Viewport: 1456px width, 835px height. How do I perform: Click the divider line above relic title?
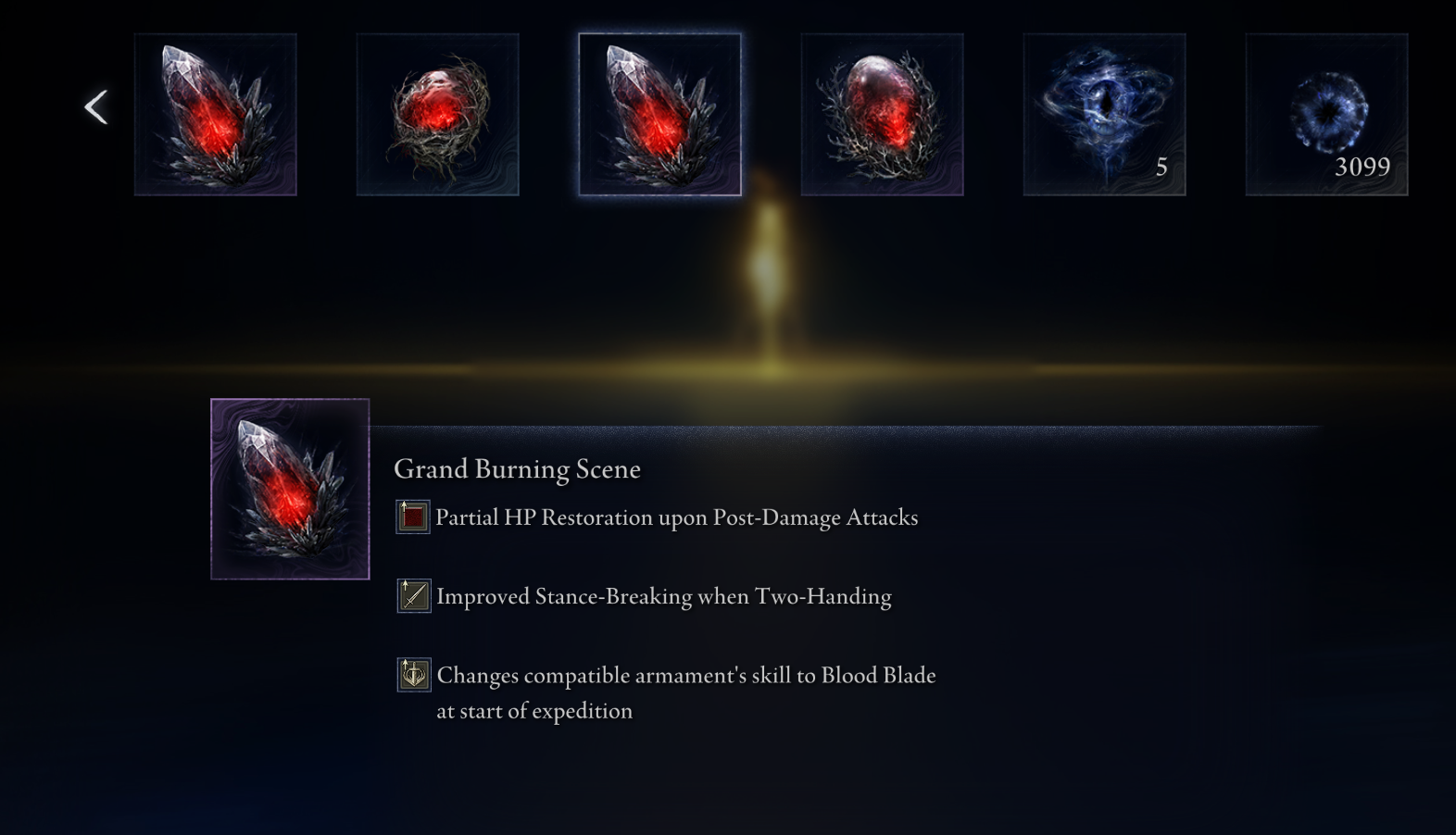coord(845,428)
